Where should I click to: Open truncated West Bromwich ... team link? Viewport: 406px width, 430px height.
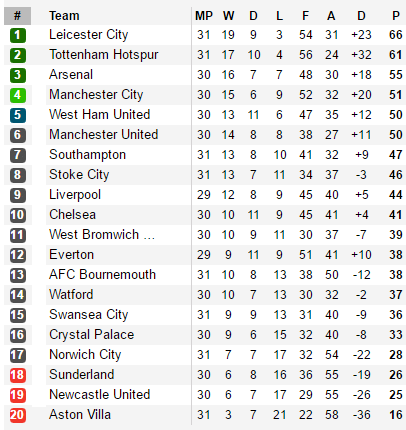coord(102,235)
